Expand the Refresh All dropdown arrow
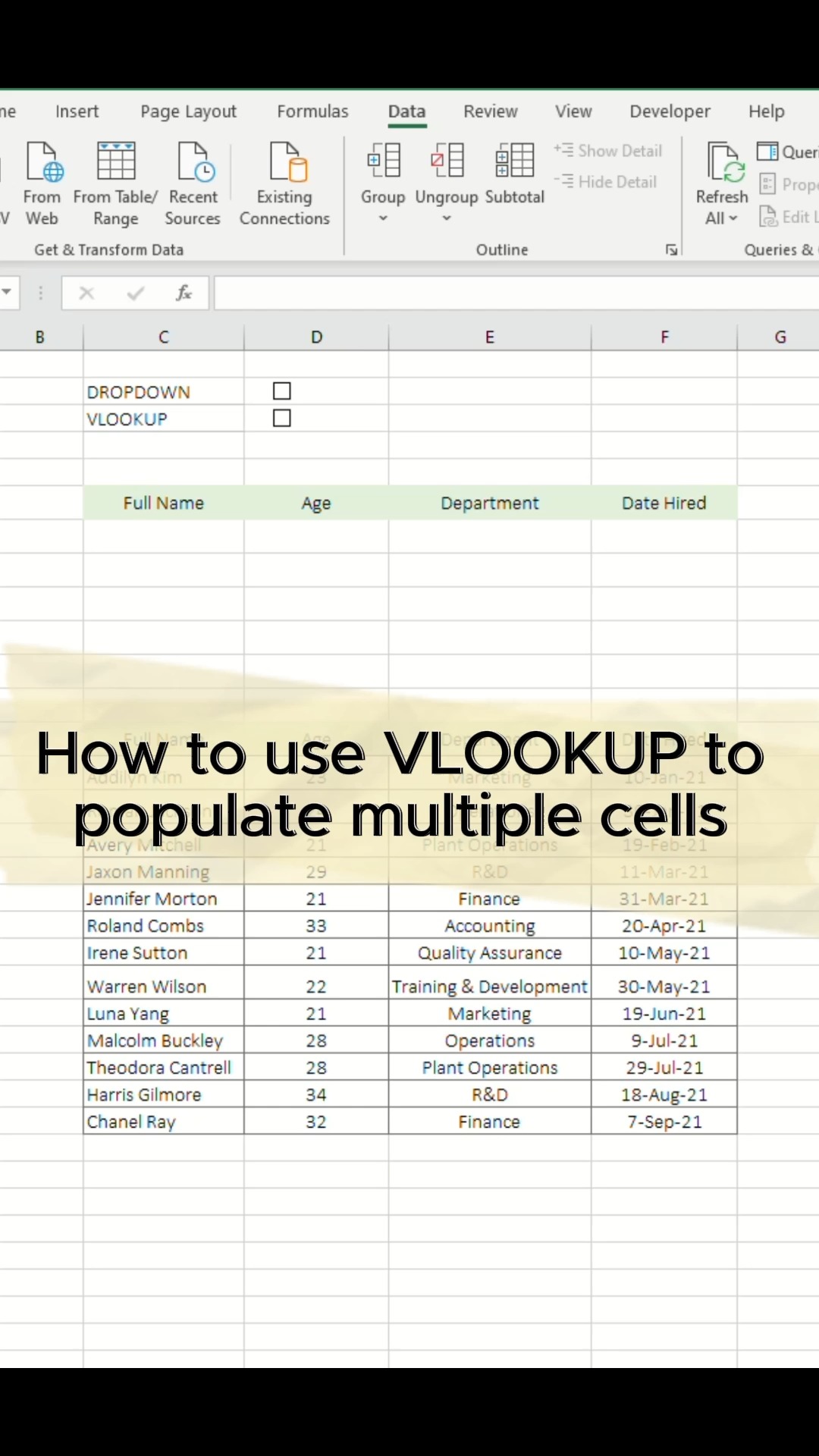This screenshot has height=1456, width=819. [x=733, y=218]
